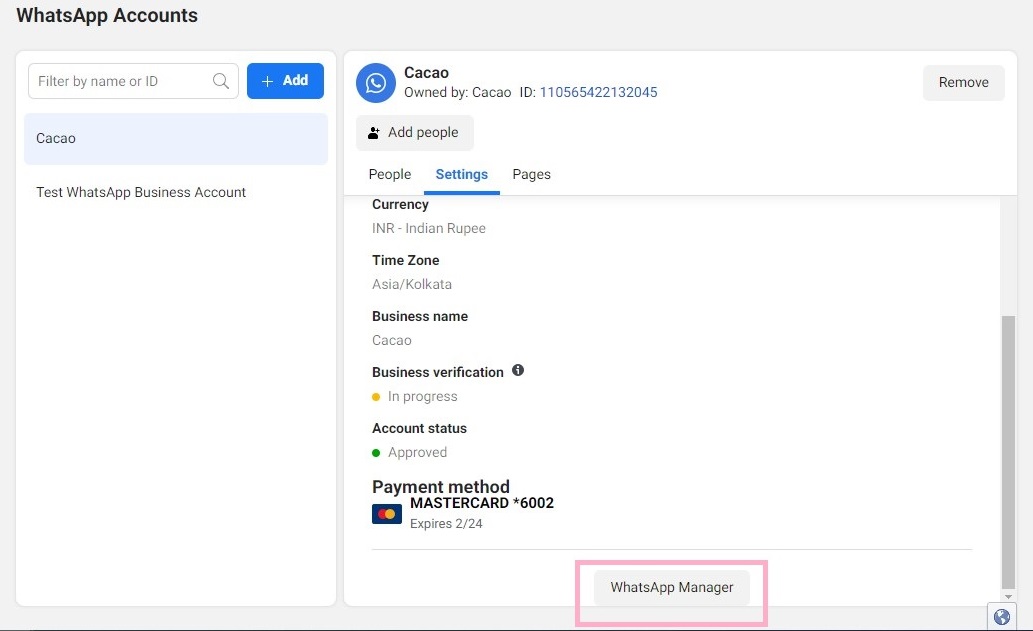Click the plus icon on Add button

coord(267,81)
